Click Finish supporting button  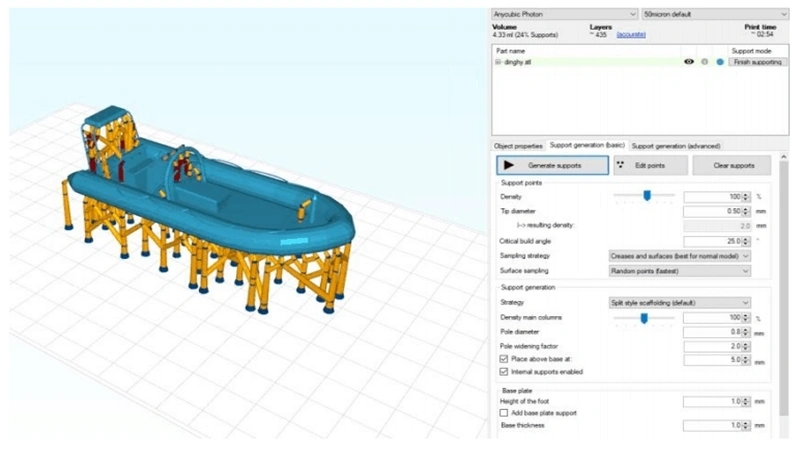pos(758,62)
